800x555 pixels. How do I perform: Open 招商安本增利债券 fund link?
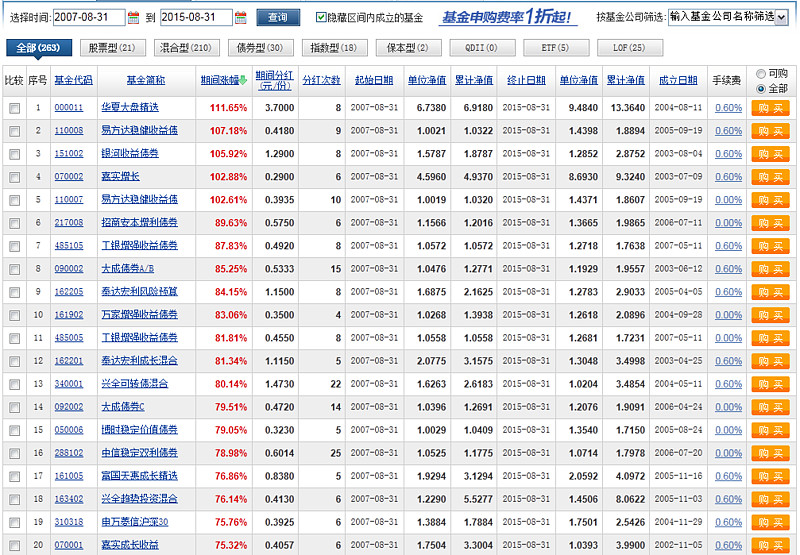139,222
